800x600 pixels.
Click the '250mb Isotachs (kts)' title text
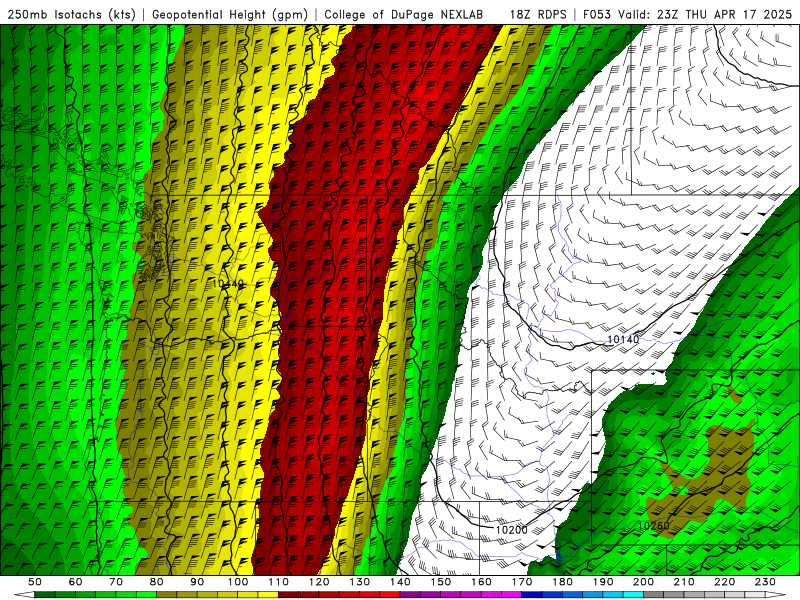pyautogui.click(x=72, y=14)
